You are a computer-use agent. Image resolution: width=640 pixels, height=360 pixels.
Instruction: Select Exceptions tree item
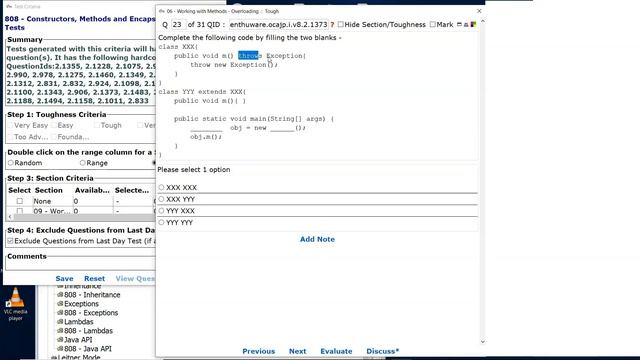point(81,304)
